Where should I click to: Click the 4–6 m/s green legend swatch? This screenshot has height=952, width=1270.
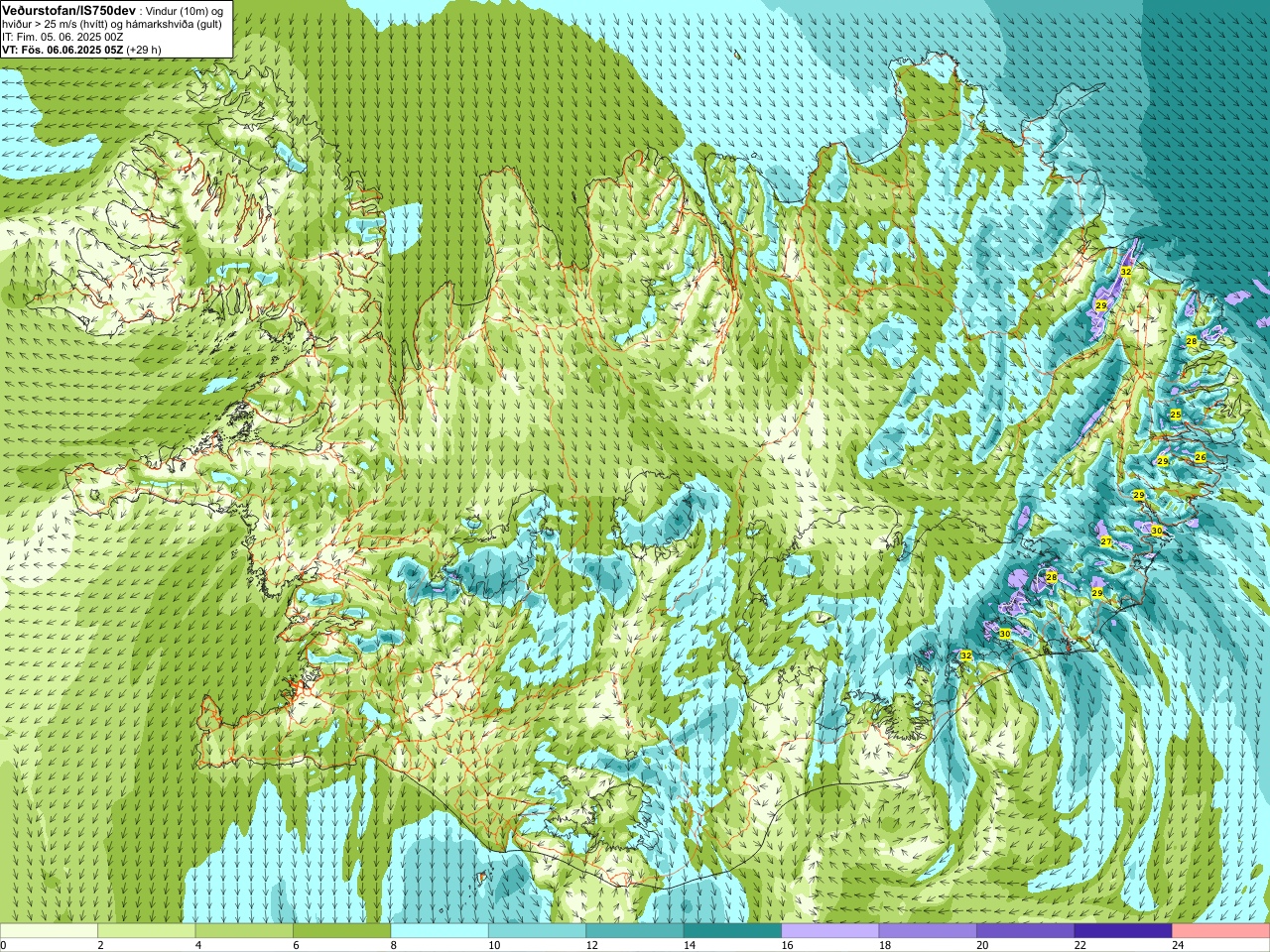244,931
